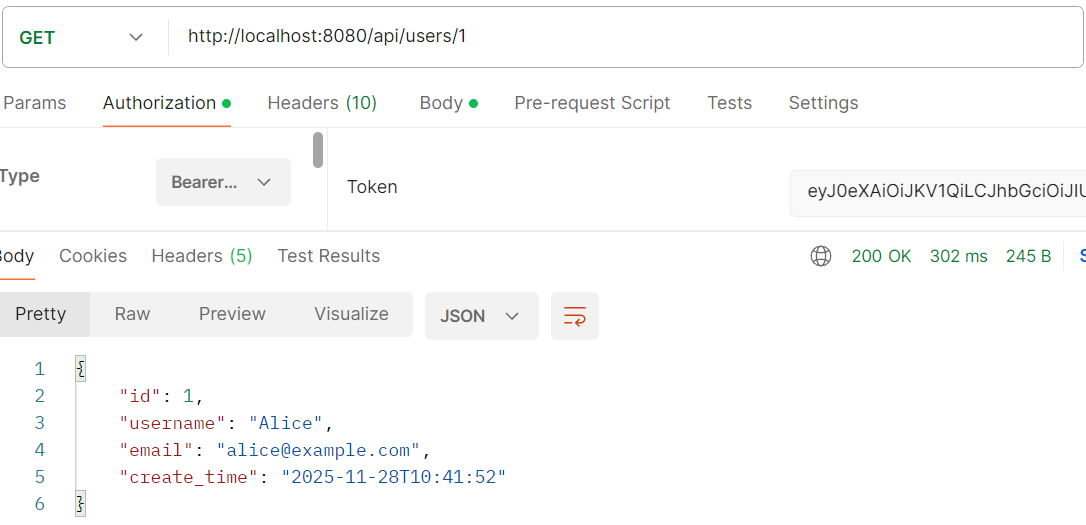Select the Preview response view
The width and height of the screenshot is (1086, 525).
point(232,314)
